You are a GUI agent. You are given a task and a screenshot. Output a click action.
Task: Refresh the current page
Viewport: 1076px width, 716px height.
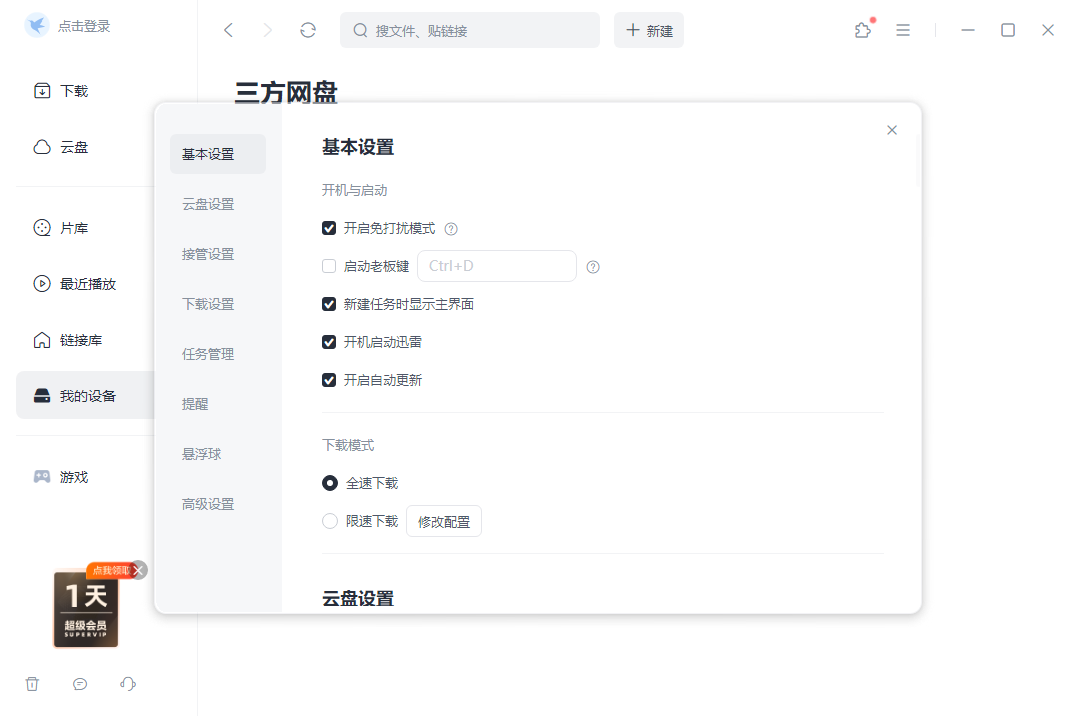tap(308, 30)
